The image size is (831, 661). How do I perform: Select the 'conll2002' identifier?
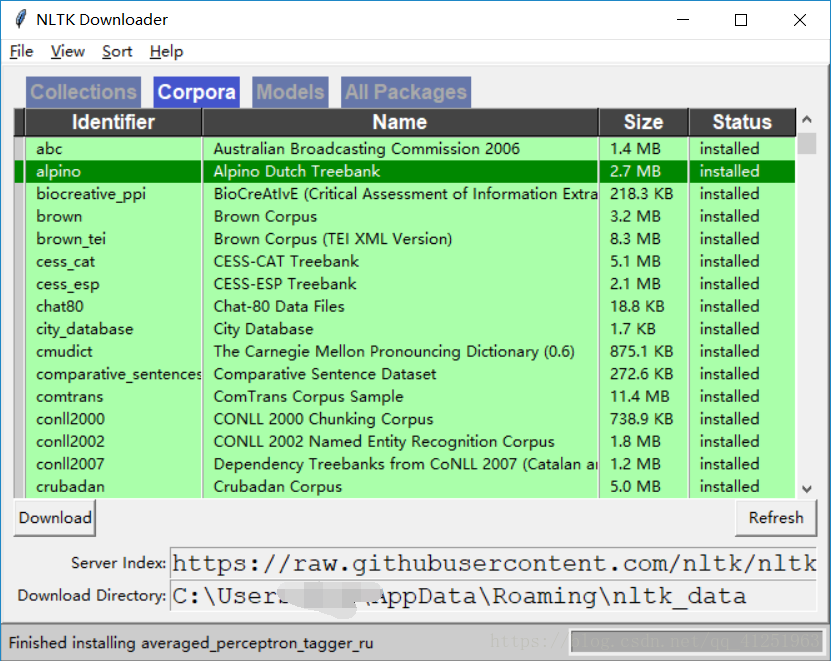click(x=70, y=442)
